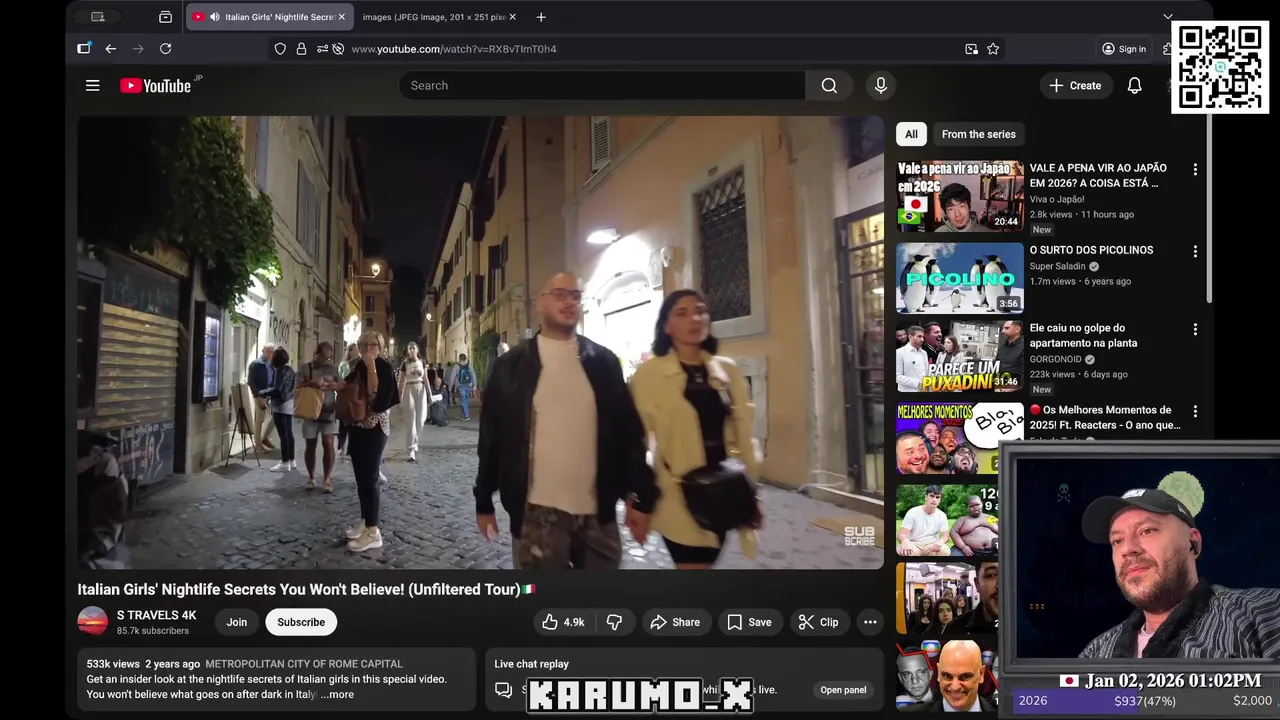Switch to Italian Girls' Nightlife tab

(268, 17)
